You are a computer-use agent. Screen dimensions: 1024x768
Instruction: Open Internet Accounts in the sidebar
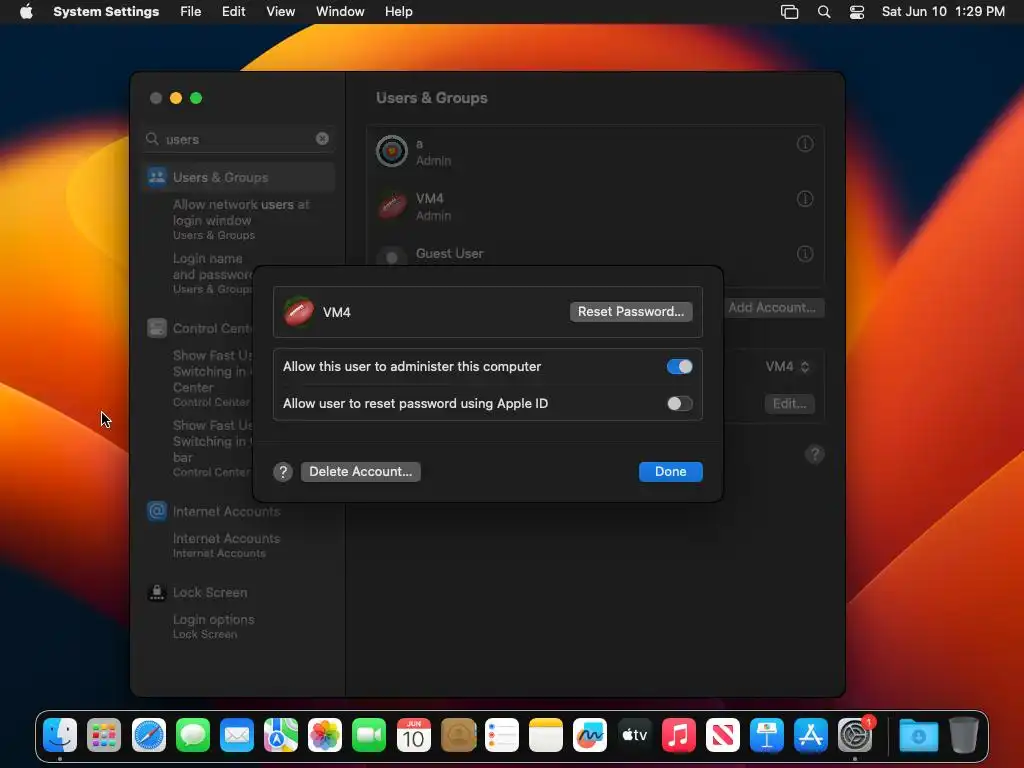[214, 511]
